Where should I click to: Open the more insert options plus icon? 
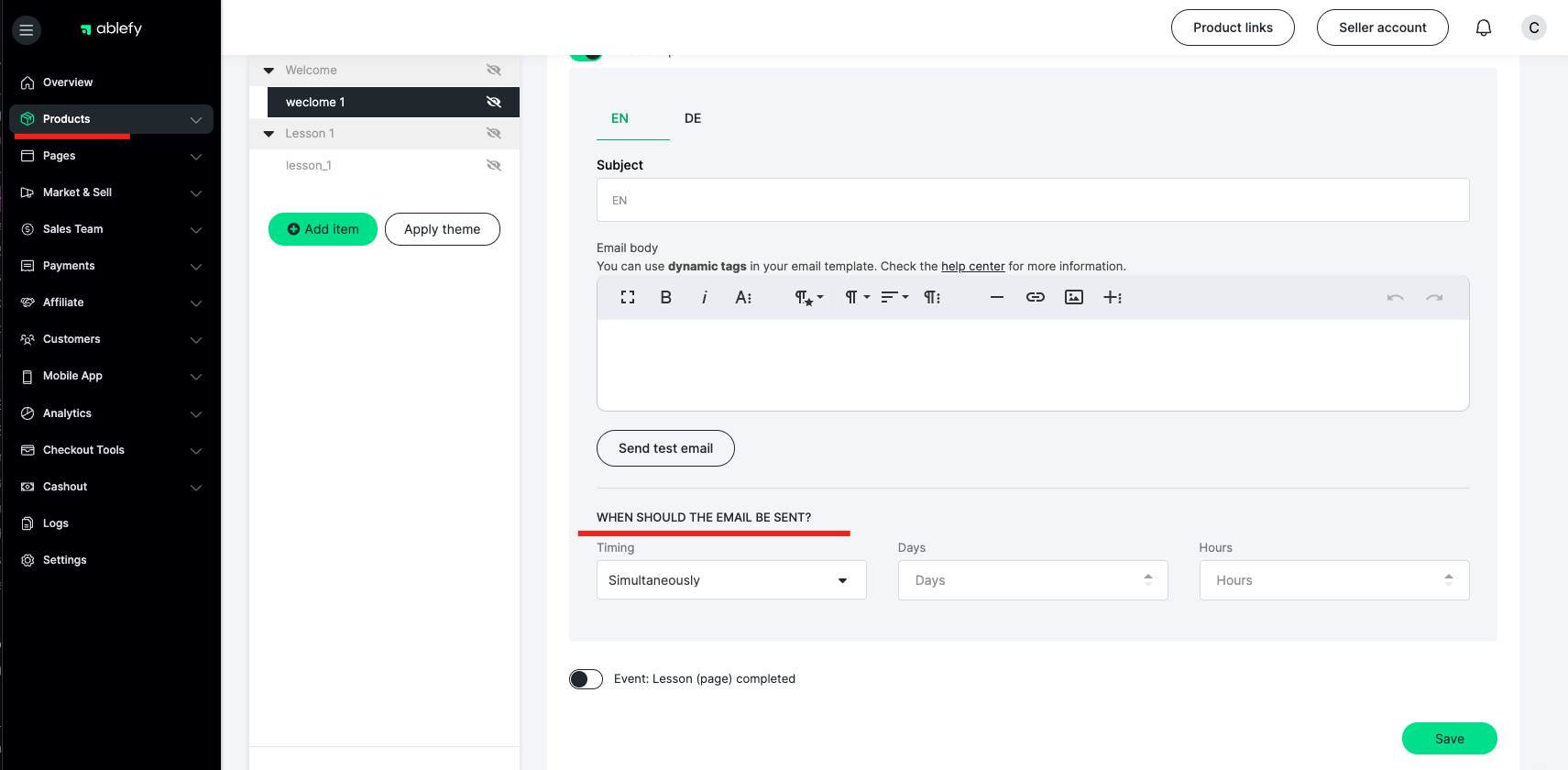pyautogui.click(x=1113, y=297)
